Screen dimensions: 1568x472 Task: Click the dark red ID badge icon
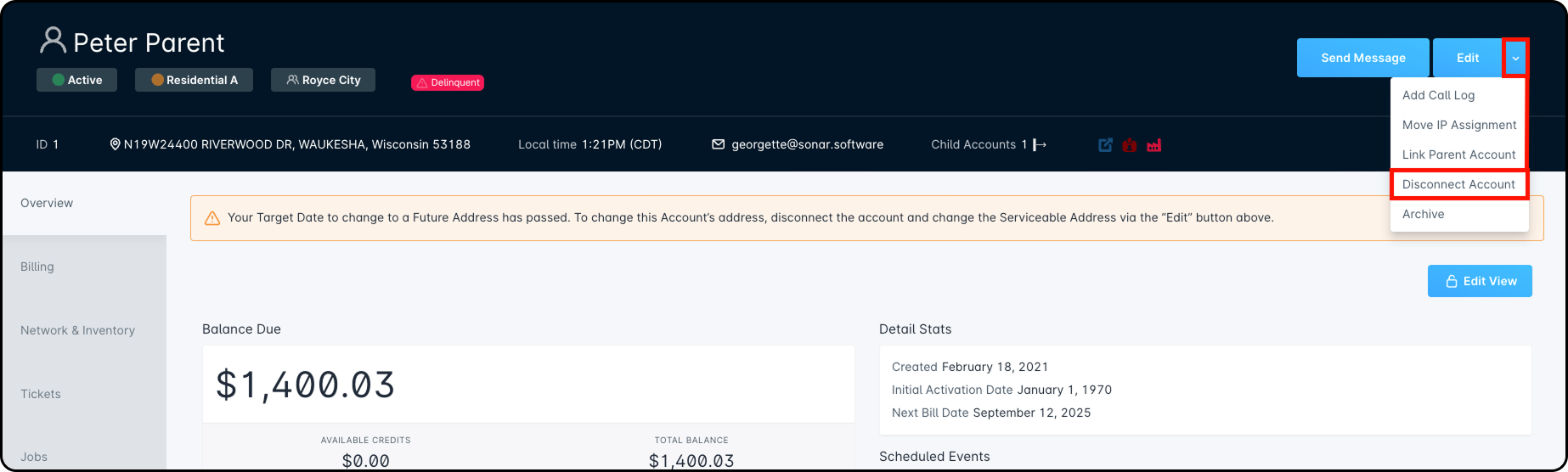[x=1129, y=145]
